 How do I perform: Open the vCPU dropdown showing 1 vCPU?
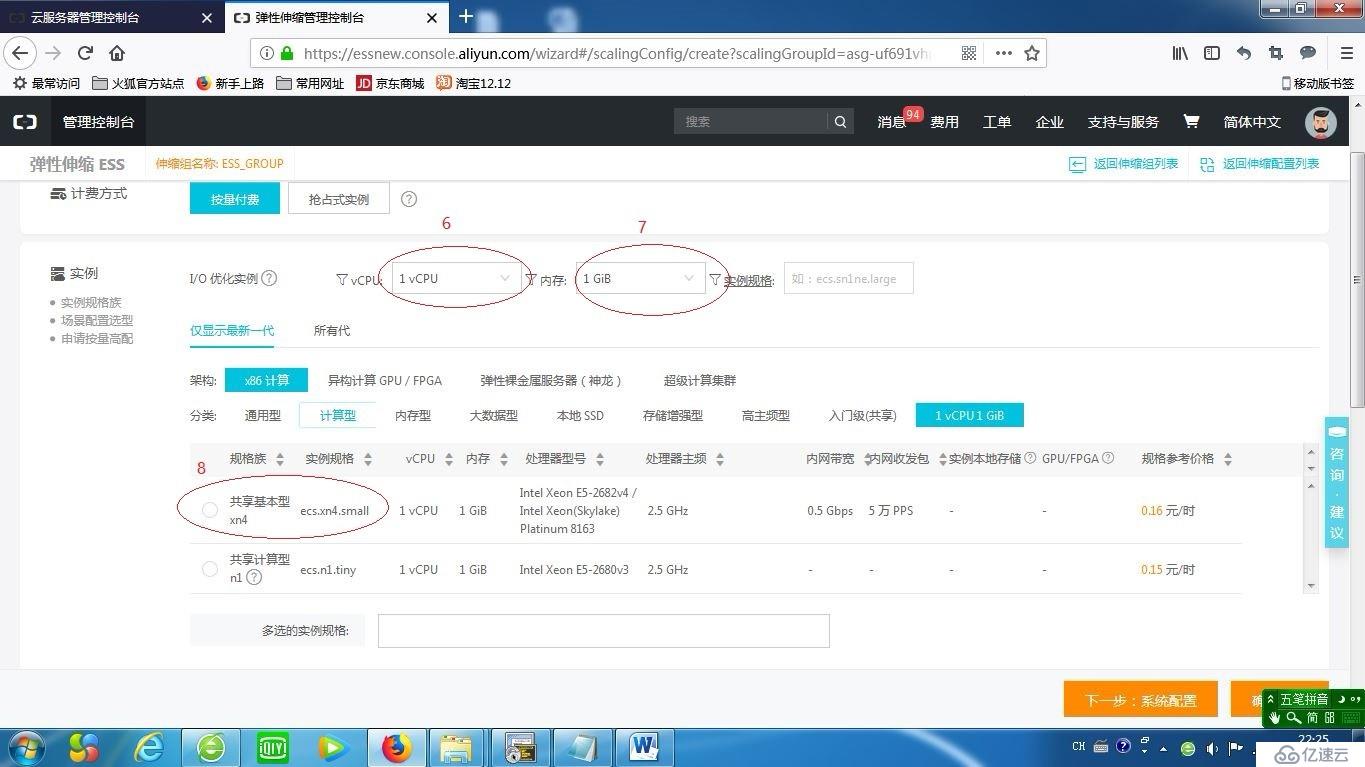pyautogui.click(x=456, y=278)
